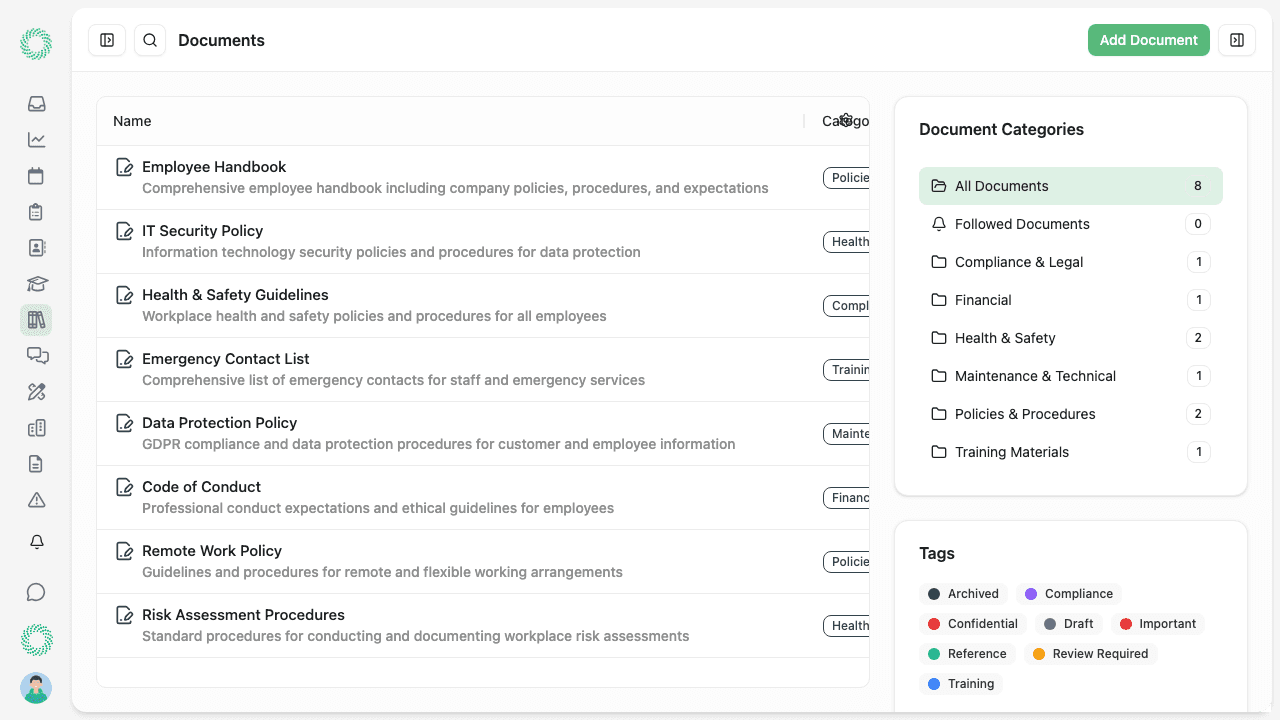Screen dimensions: 1280x720
Task: Open the training graduation cap icon
Action: pyautogui.click(x=36, y=283)
